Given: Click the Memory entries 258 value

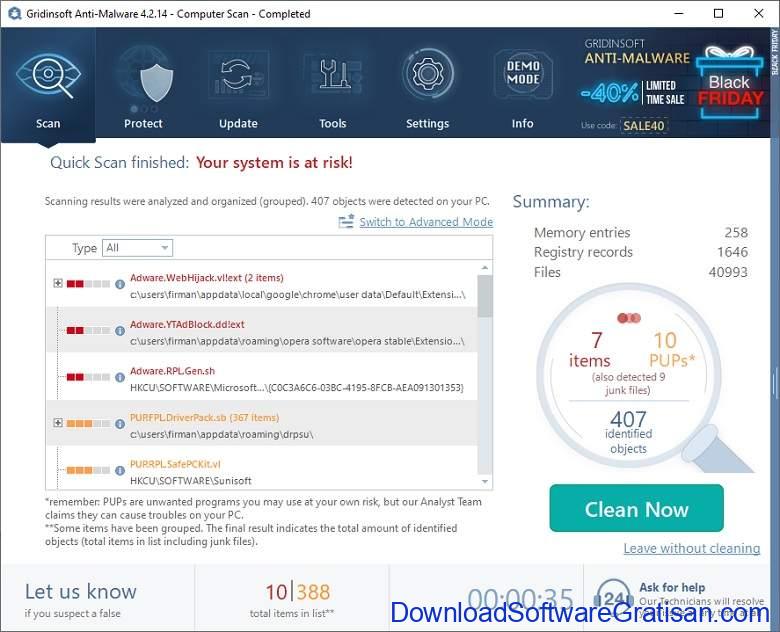Looking at the screenshot, I should (x=736, y=232).
